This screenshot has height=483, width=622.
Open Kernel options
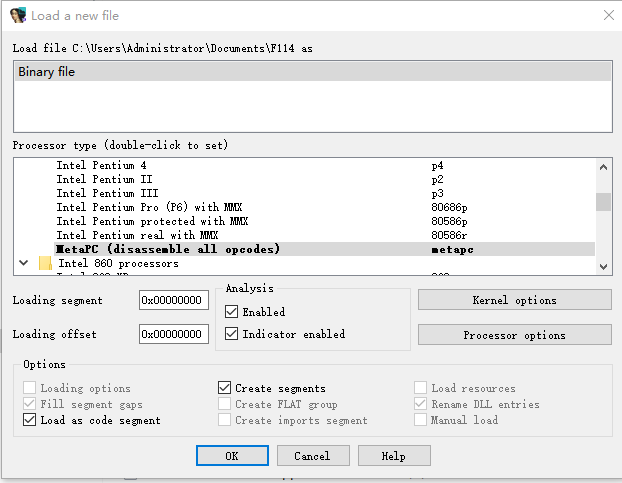coord(514,300)
